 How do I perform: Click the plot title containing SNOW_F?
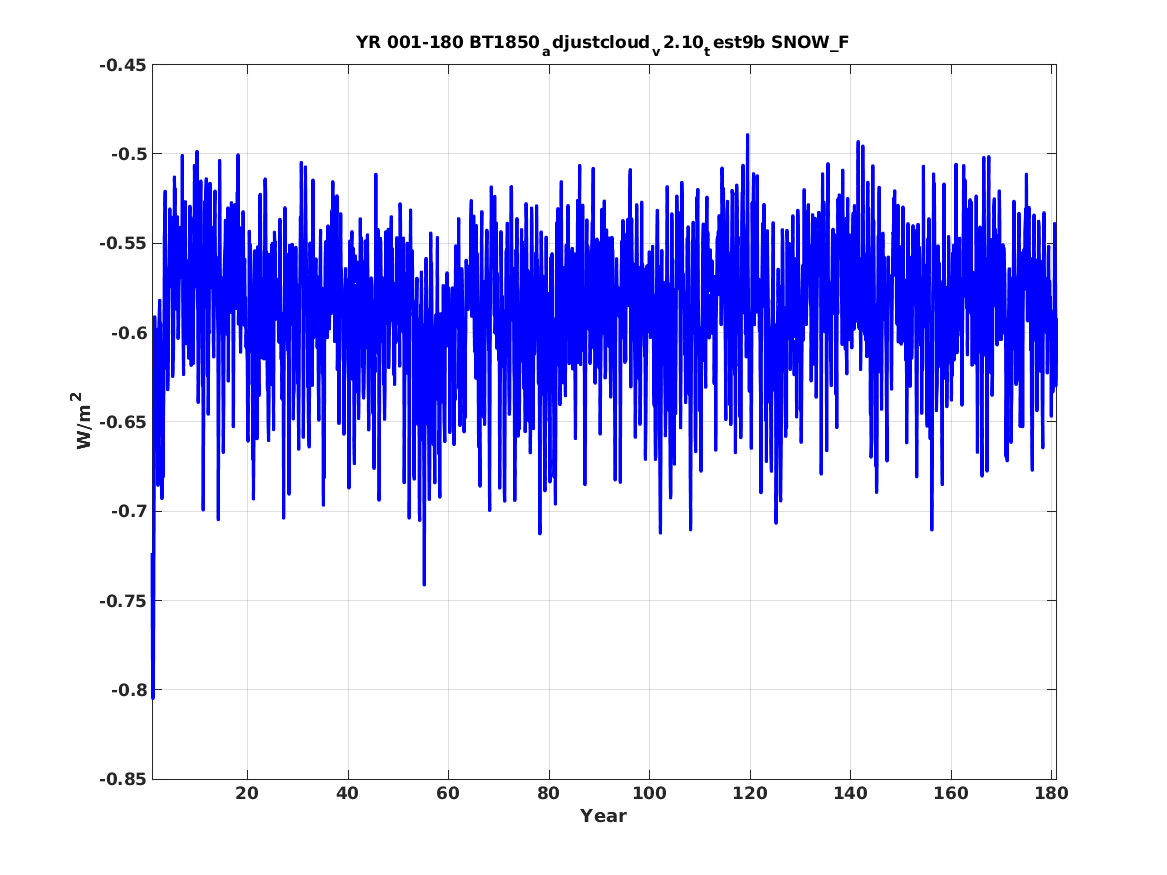tap(602, 43)
